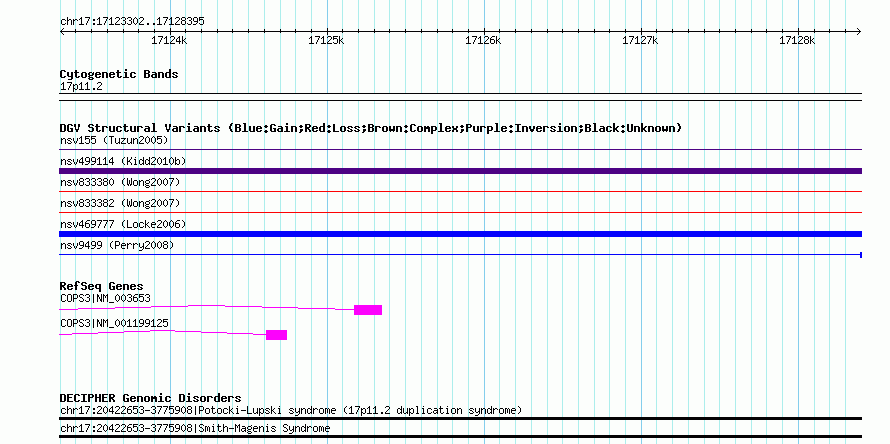
Task: Open the Smith-Magenis Syndrome entry
Action: point(195,428)
